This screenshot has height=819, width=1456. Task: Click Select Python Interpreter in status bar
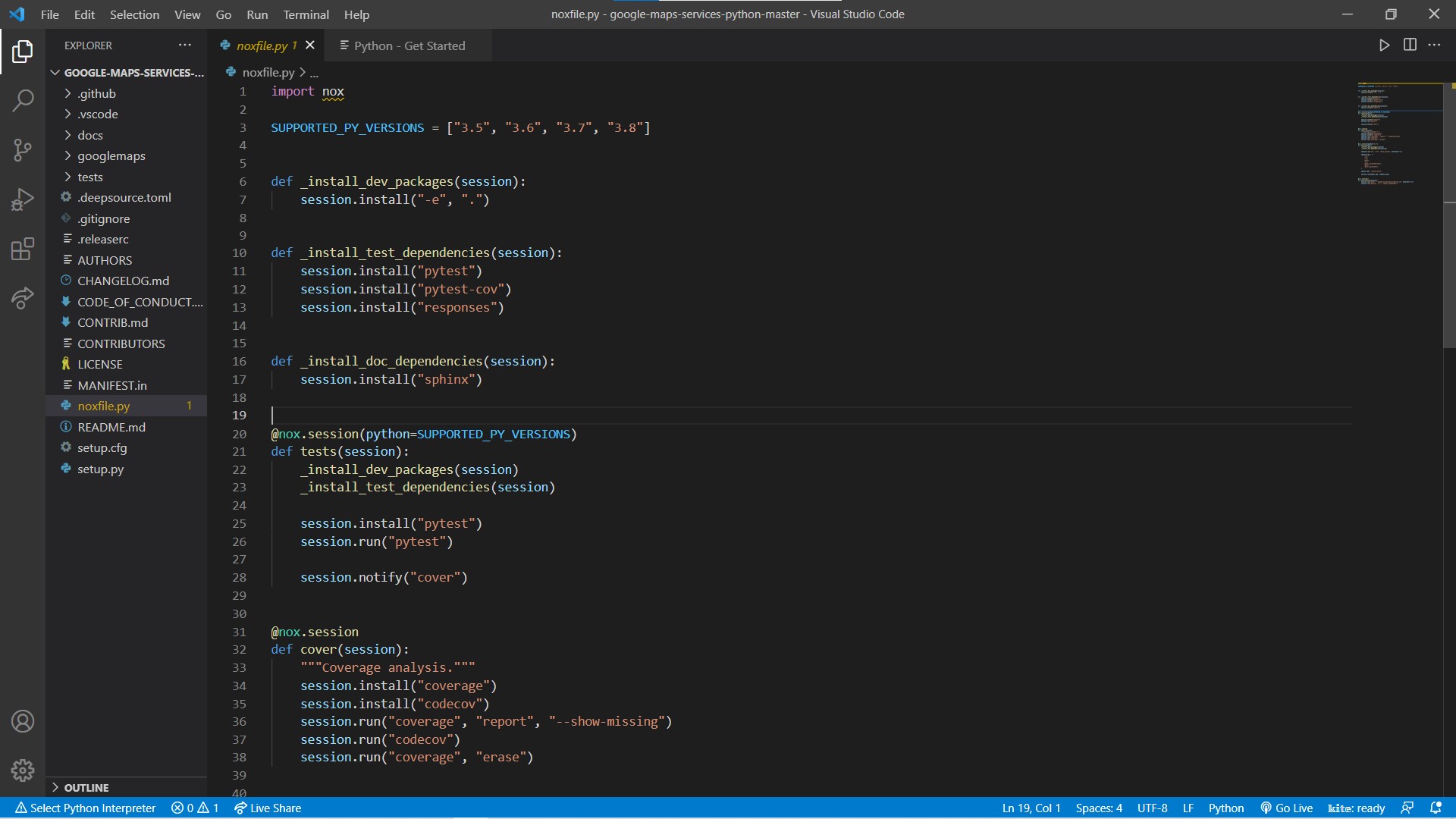pyautogui.click(x=86, y=808)
